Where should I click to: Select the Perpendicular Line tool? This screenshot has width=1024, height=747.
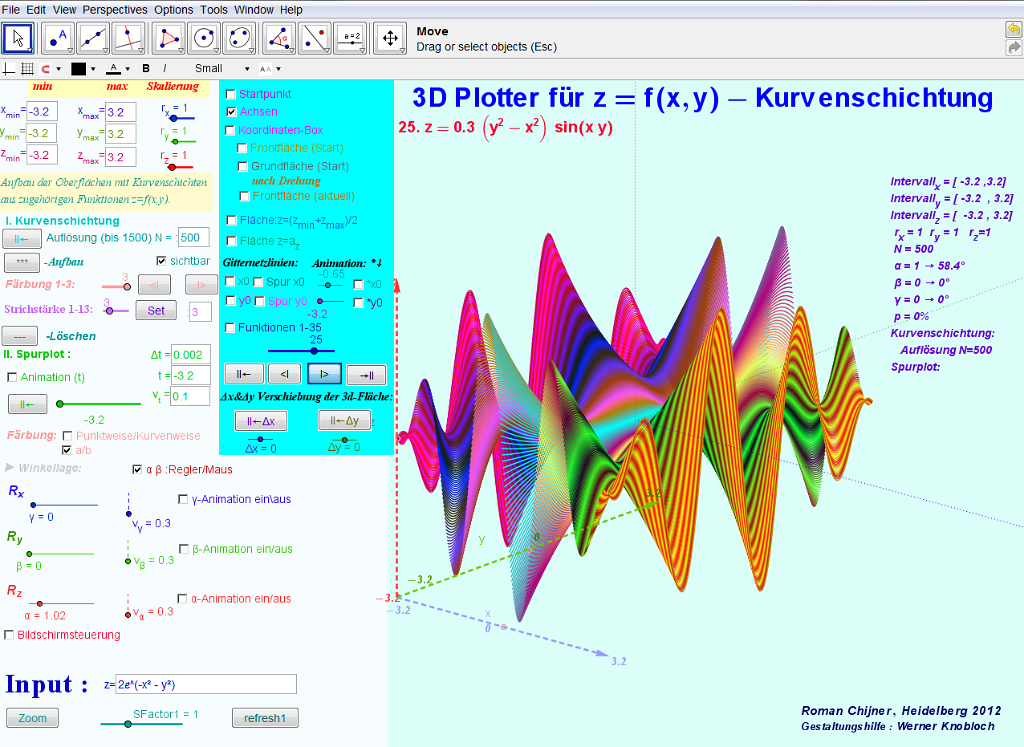click(128, 39)
